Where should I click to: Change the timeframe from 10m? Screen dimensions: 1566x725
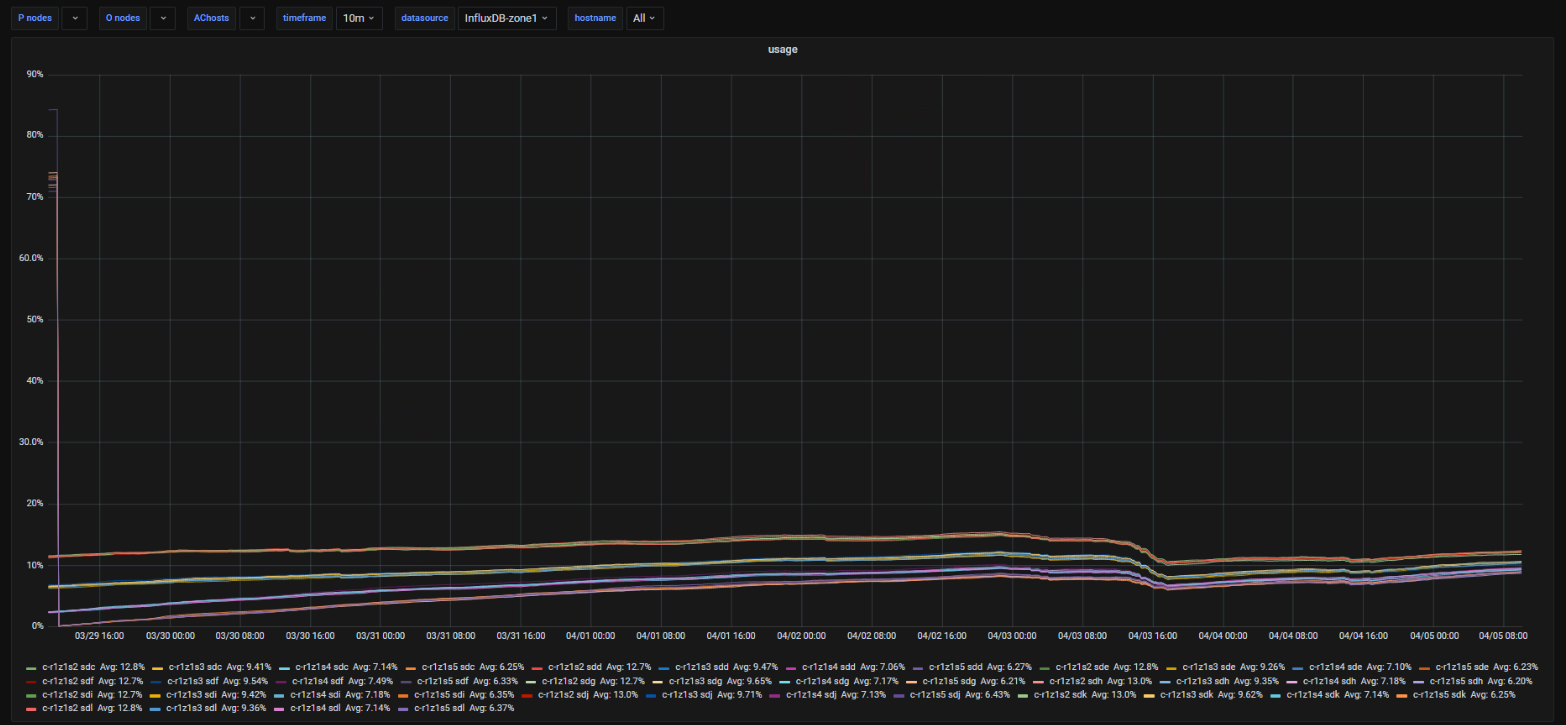click(358, 18)
